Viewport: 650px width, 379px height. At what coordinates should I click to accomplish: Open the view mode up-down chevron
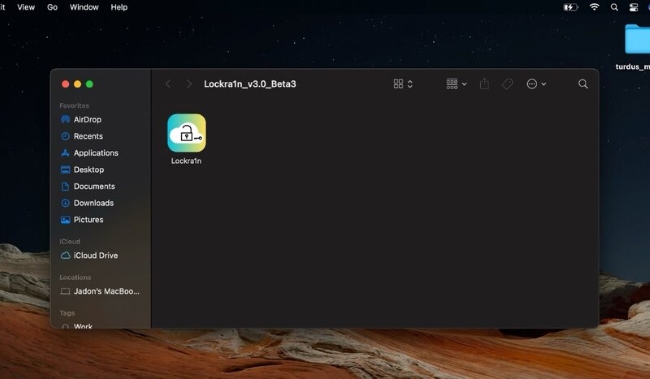click(410, 84)
